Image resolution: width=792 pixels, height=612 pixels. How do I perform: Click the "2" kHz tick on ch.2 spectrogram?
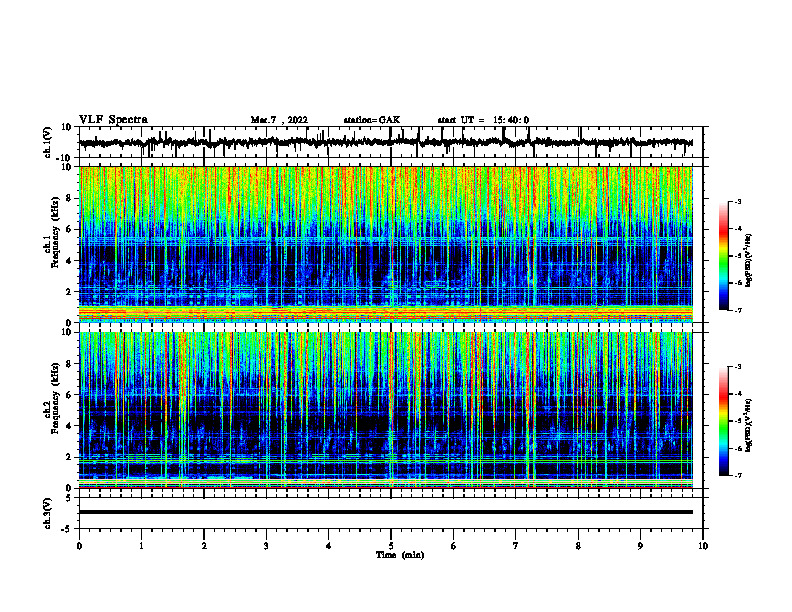(x=71, y=457)
